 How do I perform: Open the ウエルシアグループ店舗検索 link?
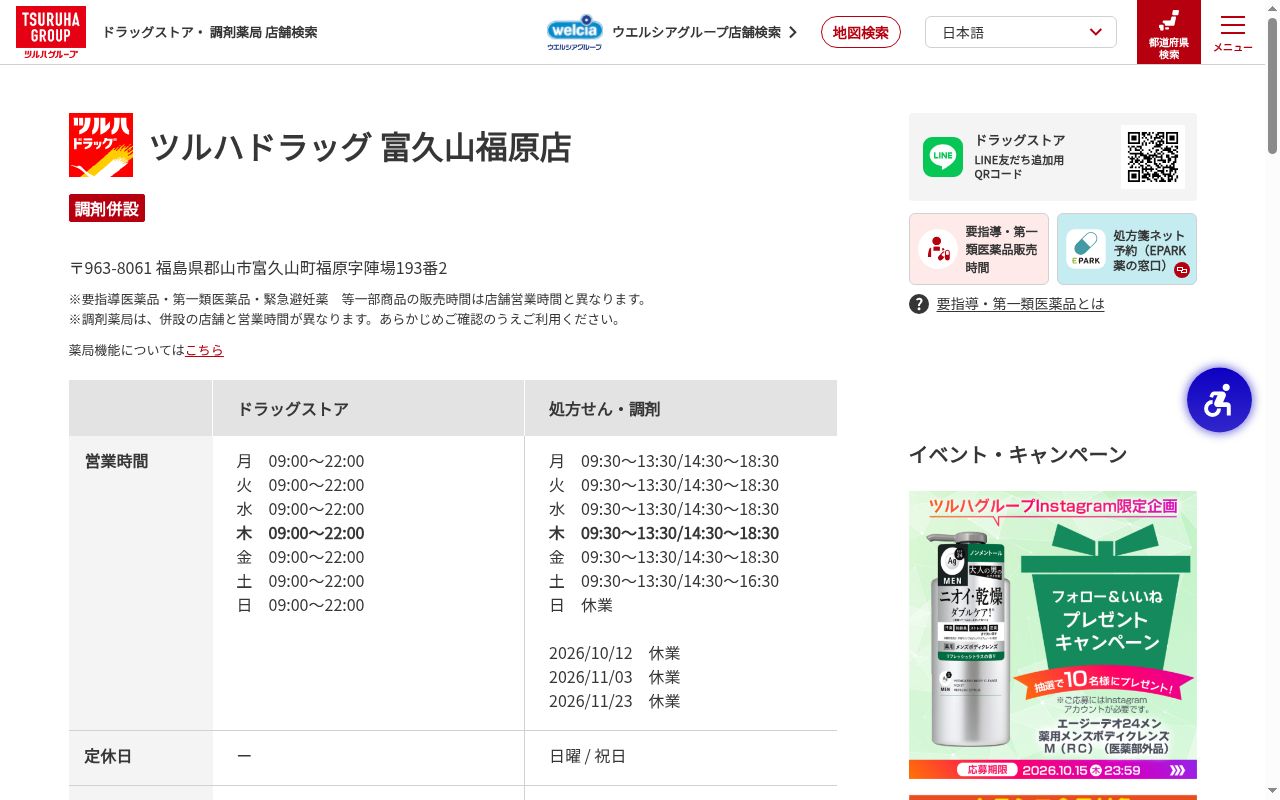(704, 32)
